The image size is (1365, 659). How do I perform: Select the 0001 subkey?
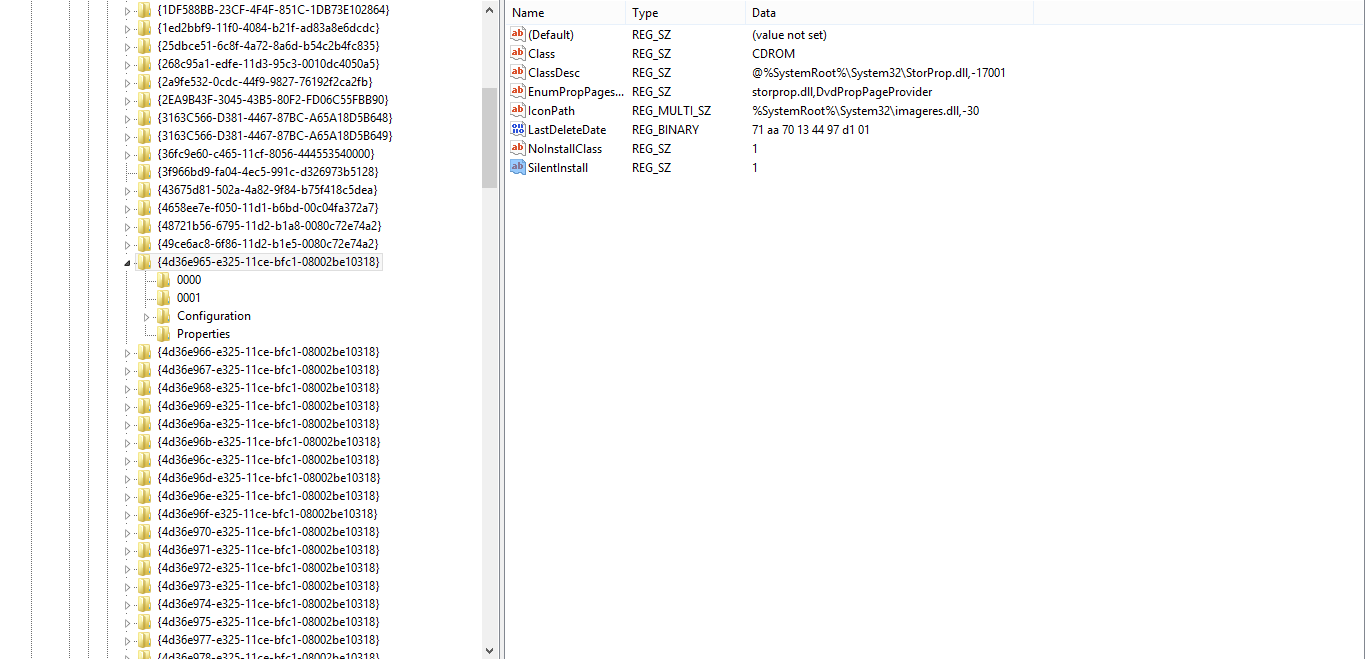(x=188, y=297)
